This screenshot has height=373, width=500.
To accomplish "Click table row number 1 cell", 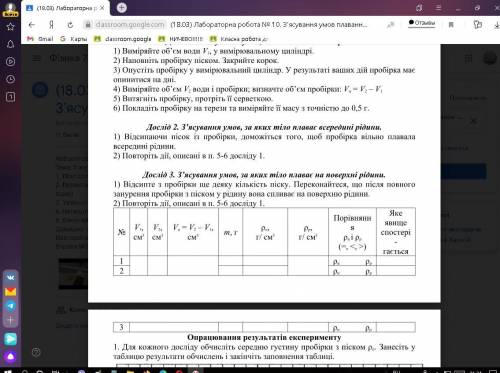I will click(121, 261).
